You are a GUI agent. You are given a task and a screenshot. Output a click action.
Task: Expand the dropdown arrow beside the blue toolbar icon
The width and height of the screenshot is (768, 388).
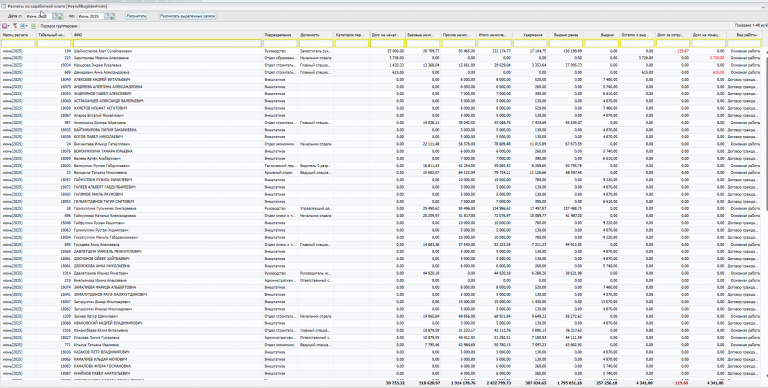click(x=27, y=26)
